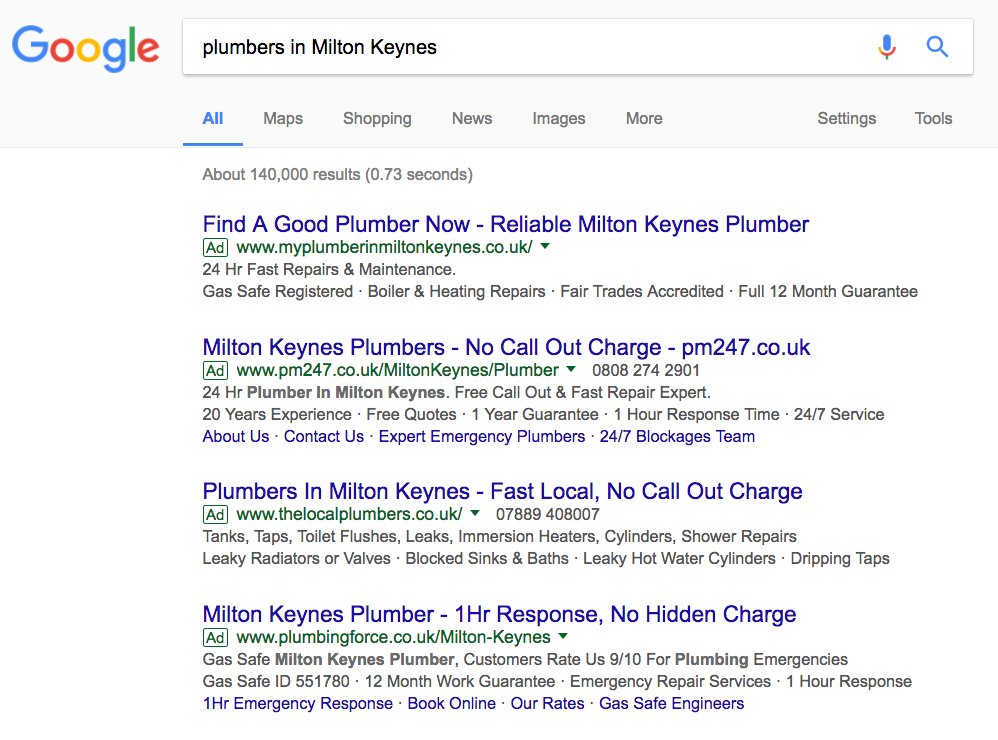Visit the Gas Safe Engineers sitelink
Image resolution: width=998 pixels, height=740 pixels.
click(671, 703)
